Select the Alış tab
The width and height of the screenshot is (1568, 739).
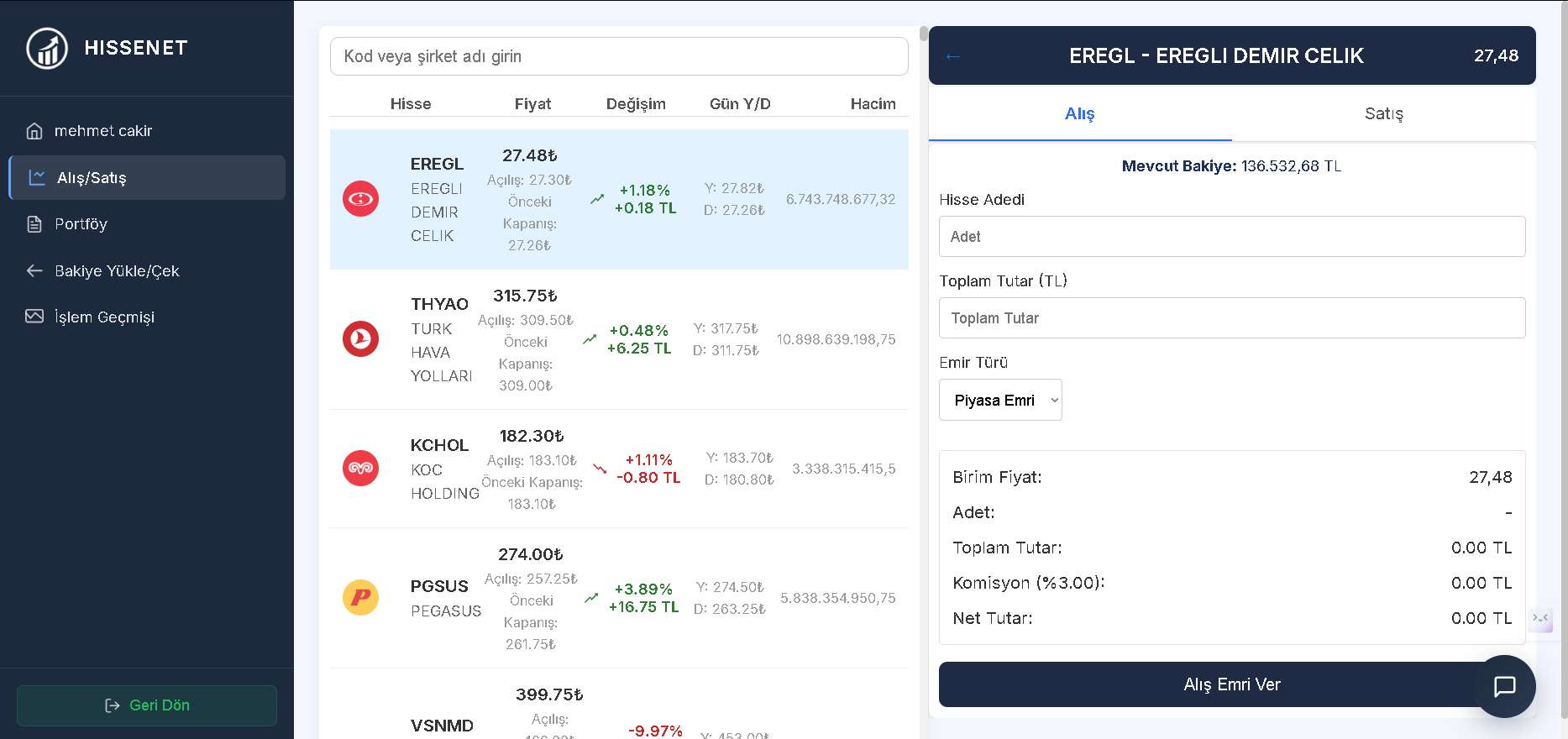pos(1080,113)
